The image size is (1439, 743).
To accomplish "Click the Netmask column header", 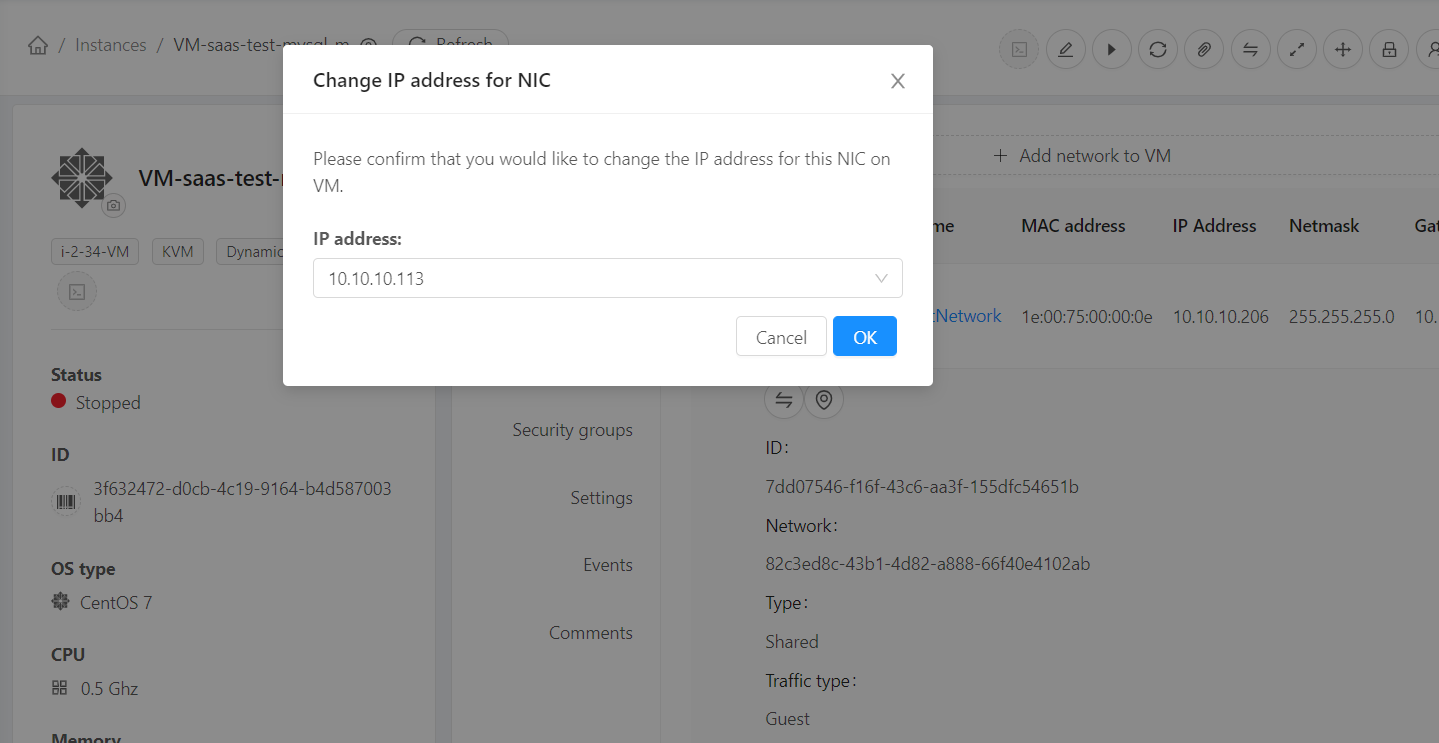I will click(x=1324, y=226).
